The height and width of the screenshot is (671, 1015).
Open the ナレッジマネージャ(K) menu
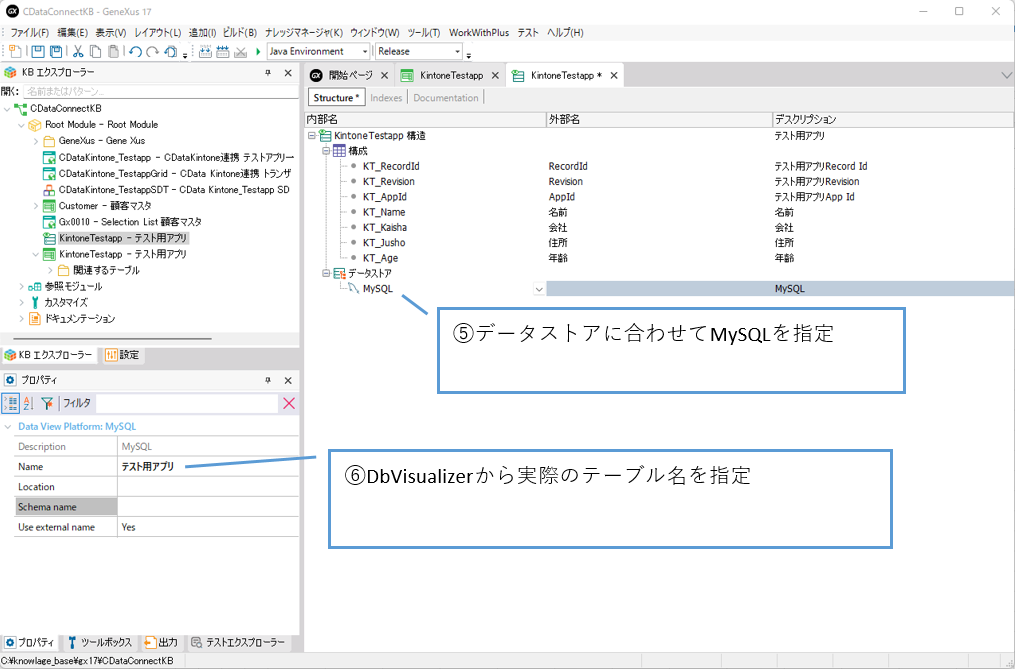pyautogui.click(x=304, y=32)
